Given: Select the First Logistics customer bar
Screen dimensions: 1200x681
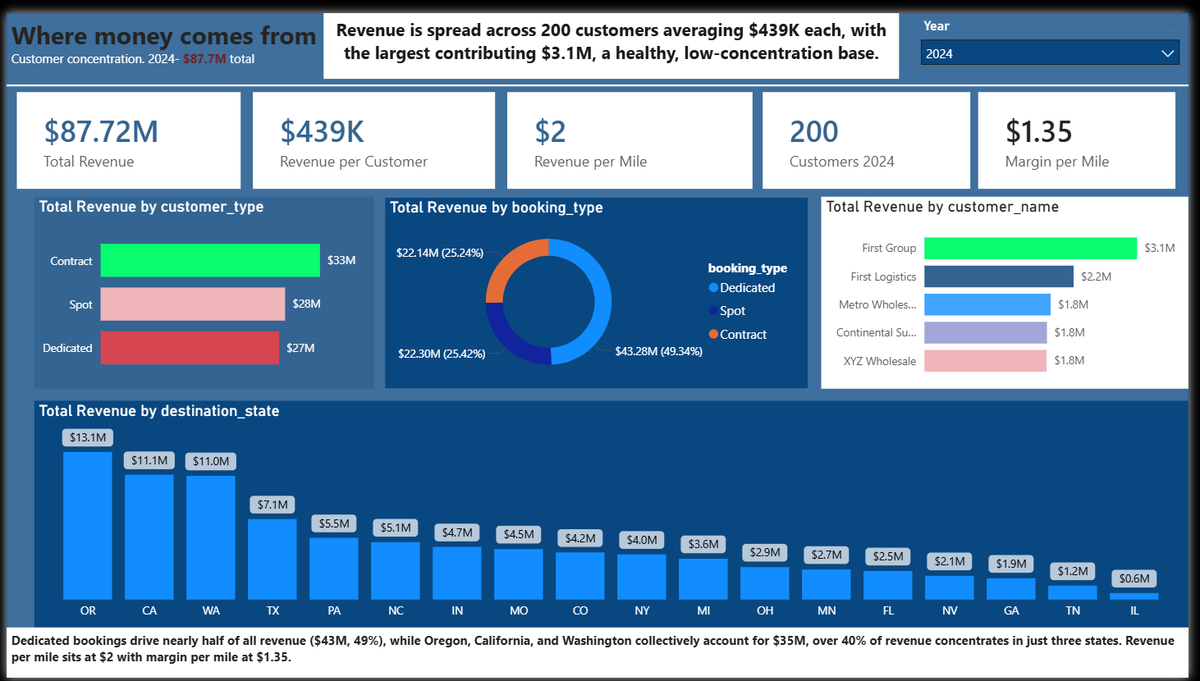Looking at the screenshot, I should click(x=999, y=276).
